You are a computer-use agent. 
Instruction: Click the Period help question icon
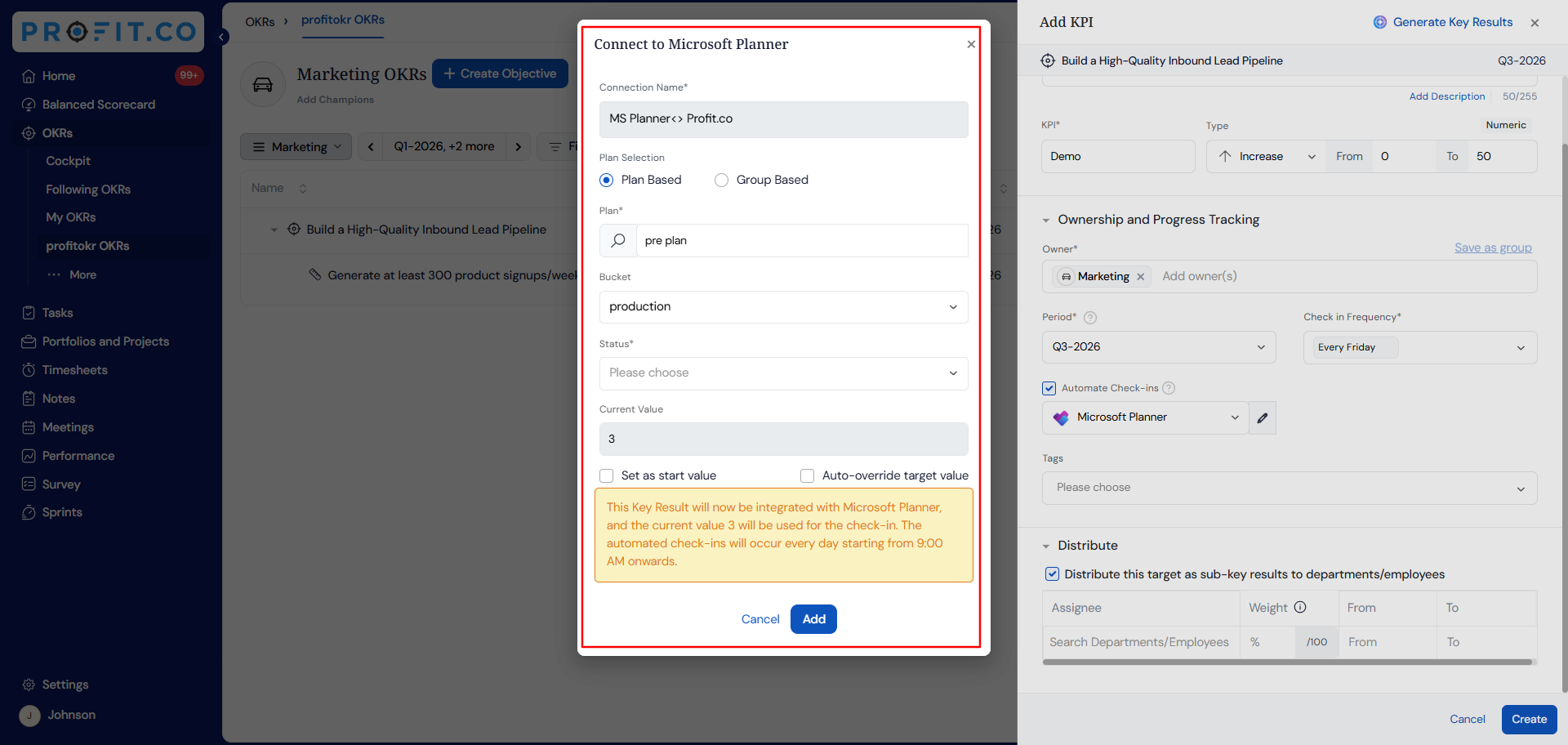coord(1090,318)
